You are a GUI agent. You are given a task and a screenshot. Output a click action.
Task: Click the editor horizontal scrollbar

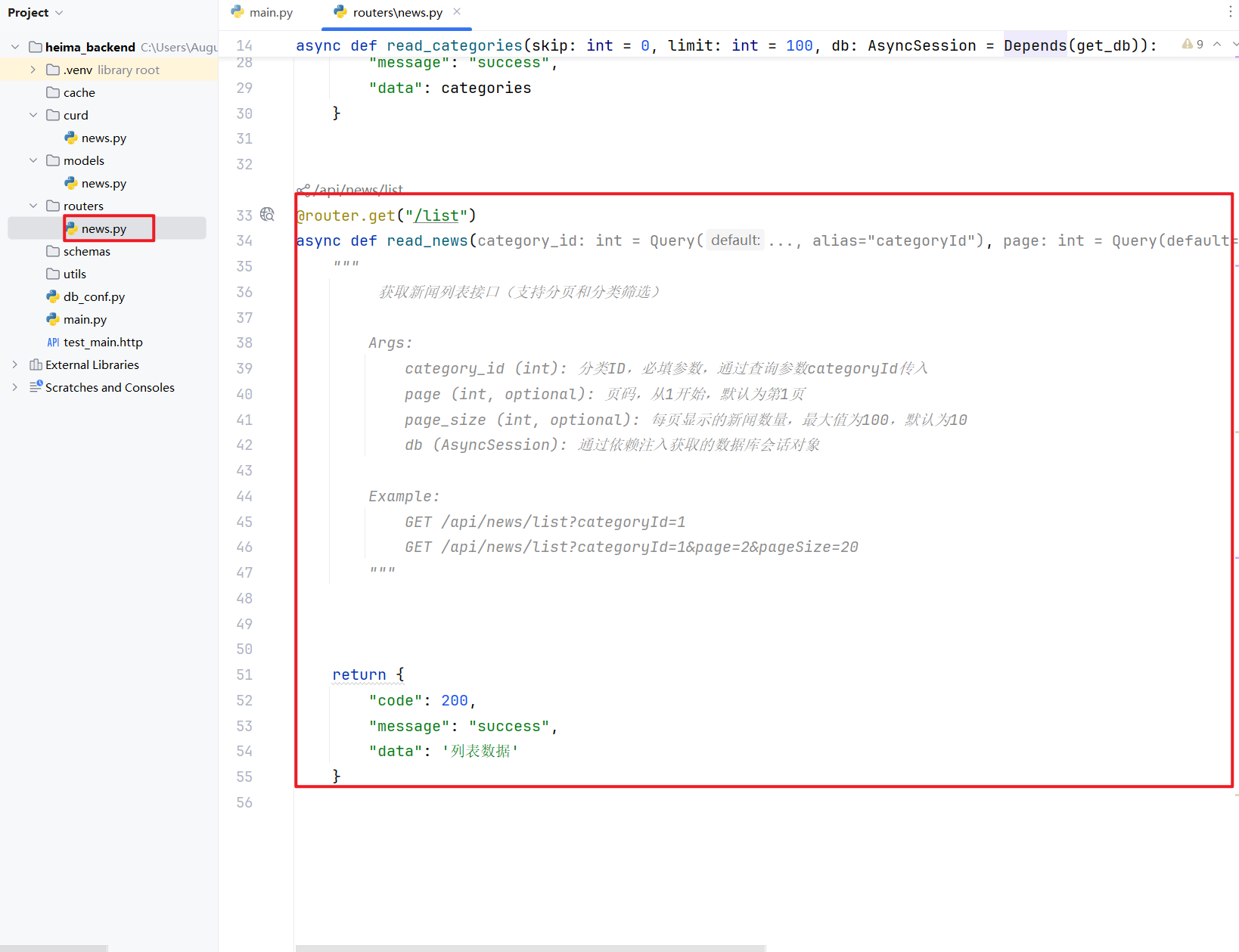pyautogui.click(x=529, y=947)
